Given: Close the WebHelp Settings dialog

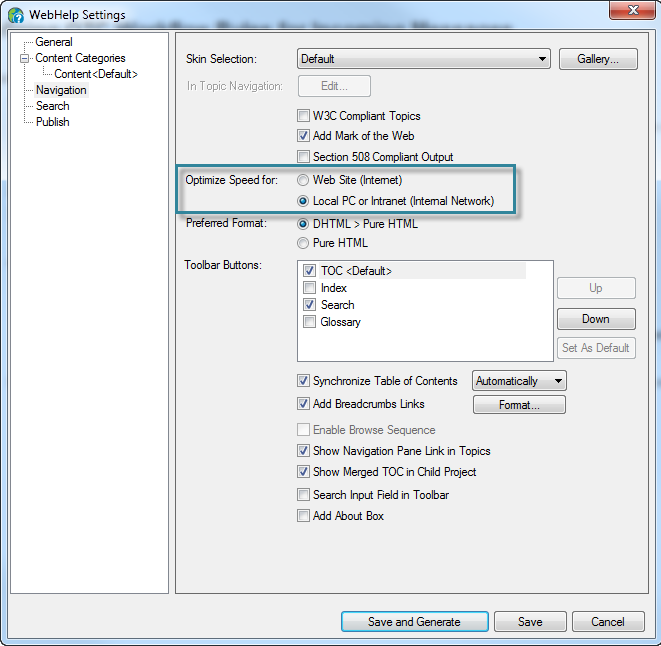Looking at the screenshot, I should [633, 10].
